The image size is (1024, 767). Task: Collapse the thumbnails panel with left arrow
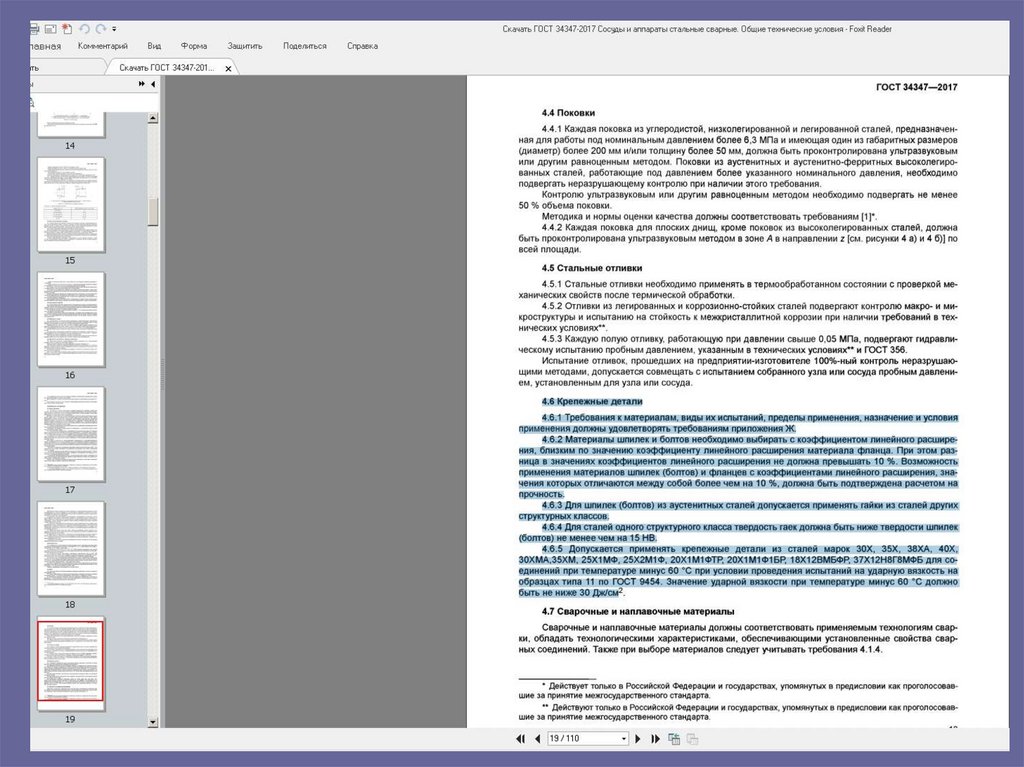[x=153, y=84]
